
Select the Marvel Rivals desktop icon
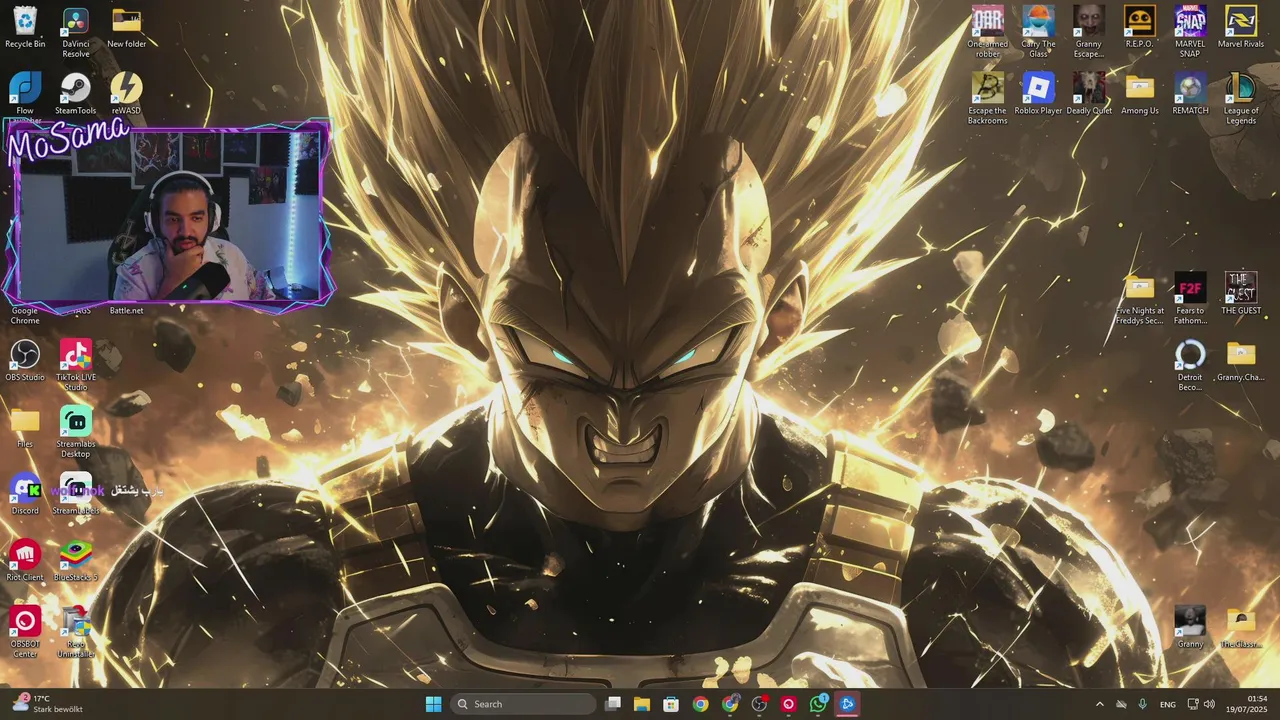coord(1241,27)
